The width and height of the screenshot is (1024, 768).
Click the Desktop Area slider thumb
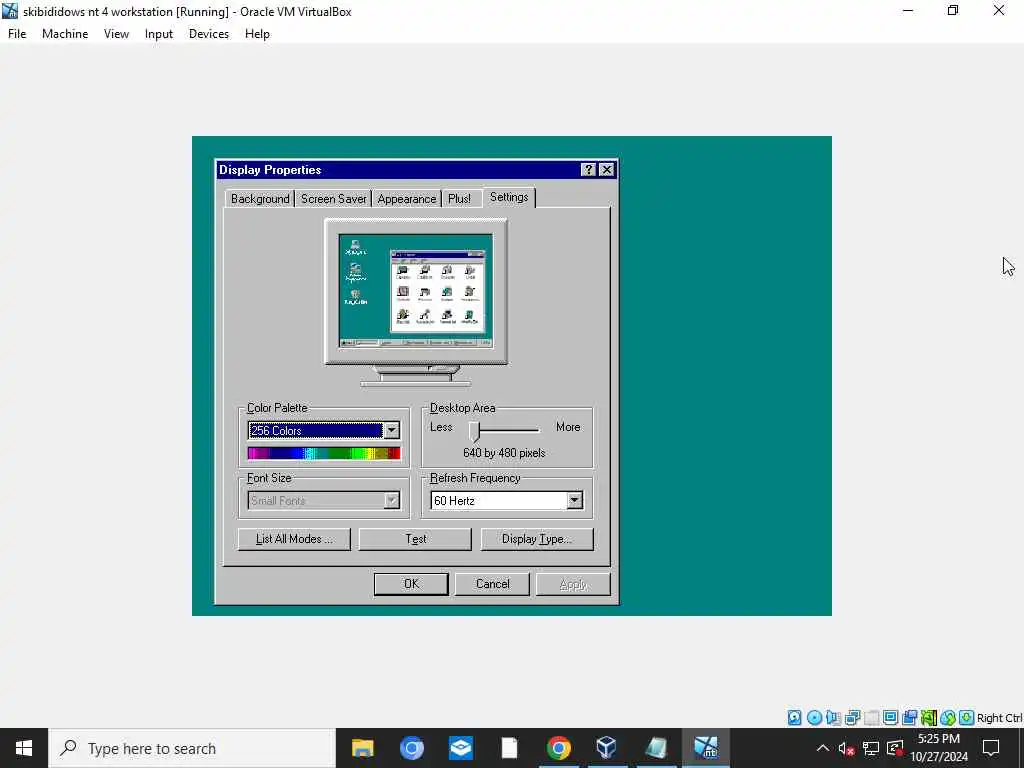(x=475, y=430)
